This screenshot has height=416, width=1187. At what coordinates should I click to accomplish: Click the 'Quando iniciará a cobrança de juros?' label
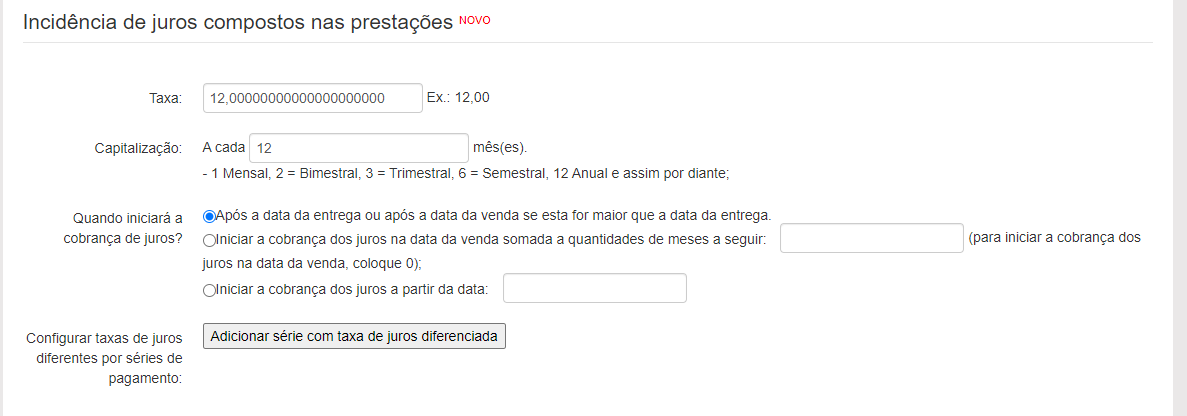128,227
